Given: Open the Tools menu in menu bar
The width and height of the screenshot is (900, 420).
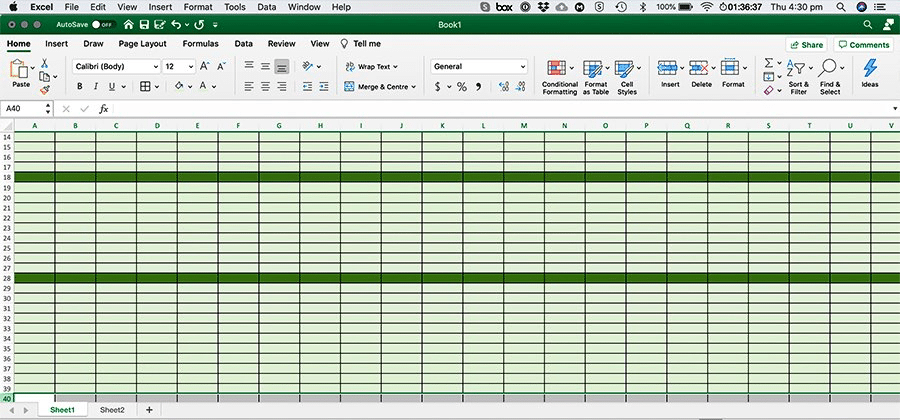Looking at the screenshot, I should point(234,7).
